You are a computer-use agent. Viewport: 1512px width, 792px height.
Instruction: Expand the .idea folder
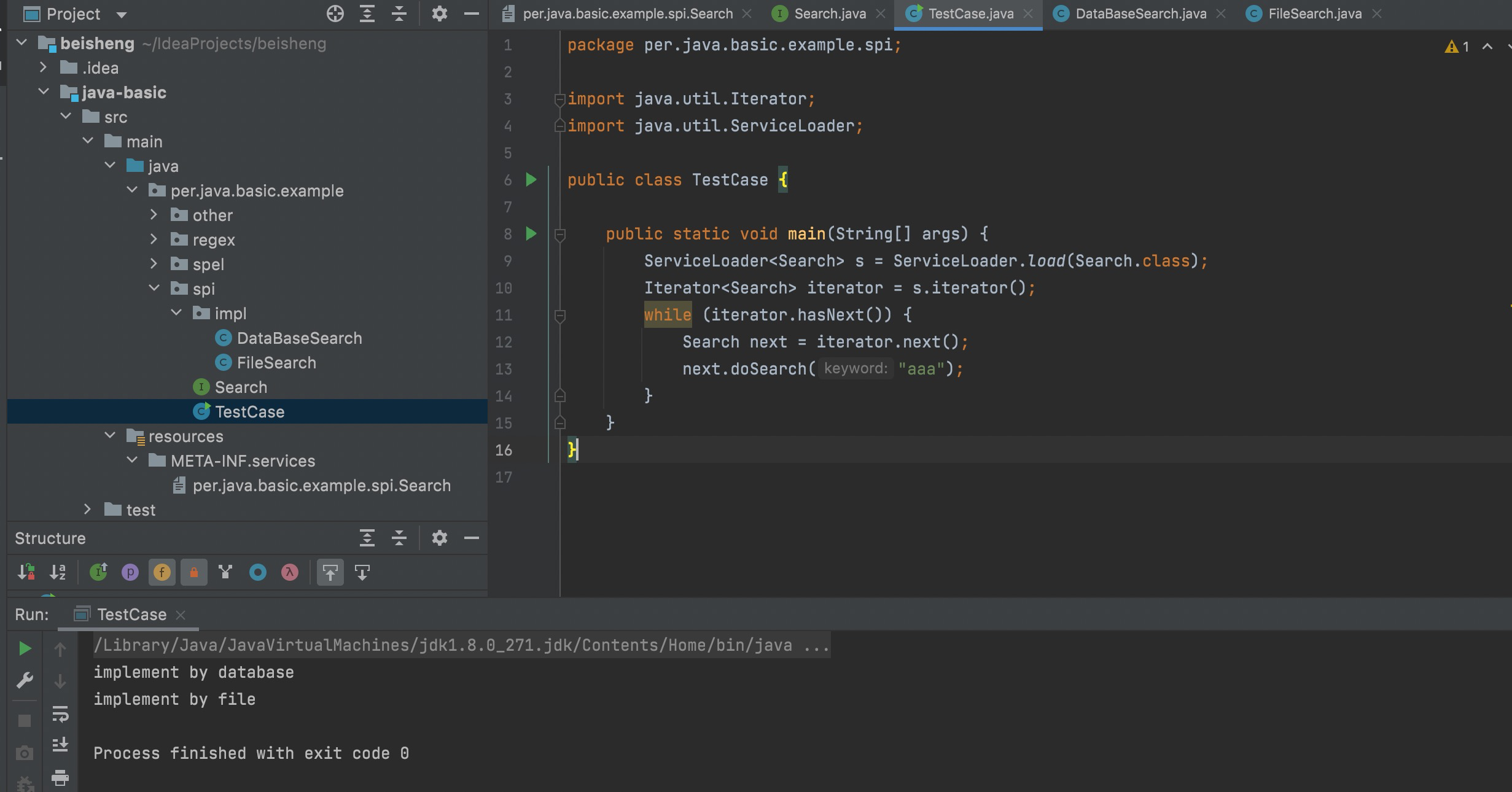point(43,68)
